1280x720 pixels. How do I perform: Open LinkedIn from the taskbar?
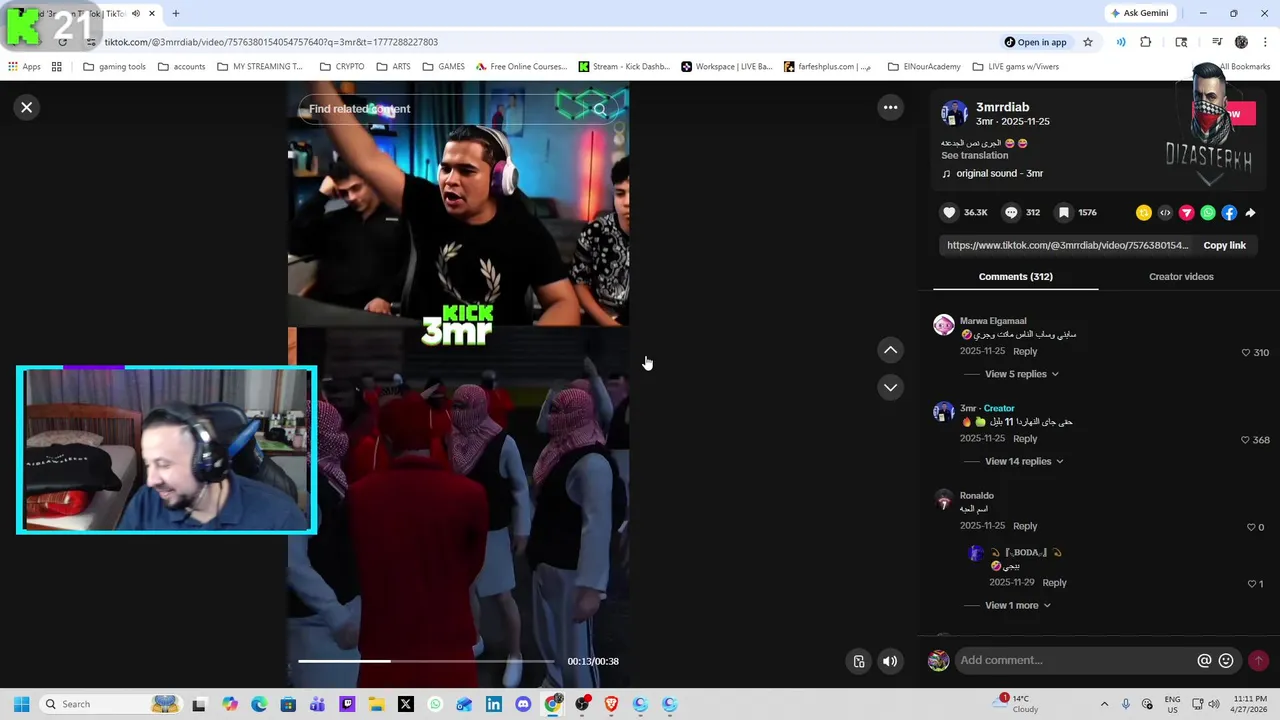494,704
